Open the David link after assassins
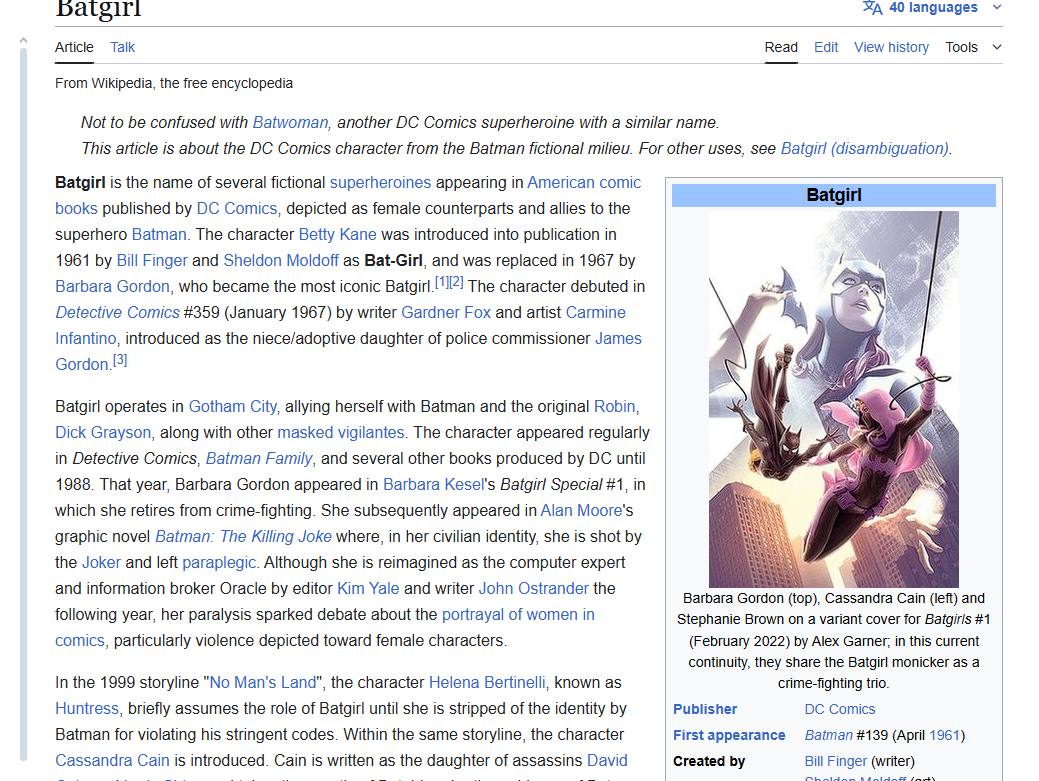The image size is (1039, 781). 608,760
